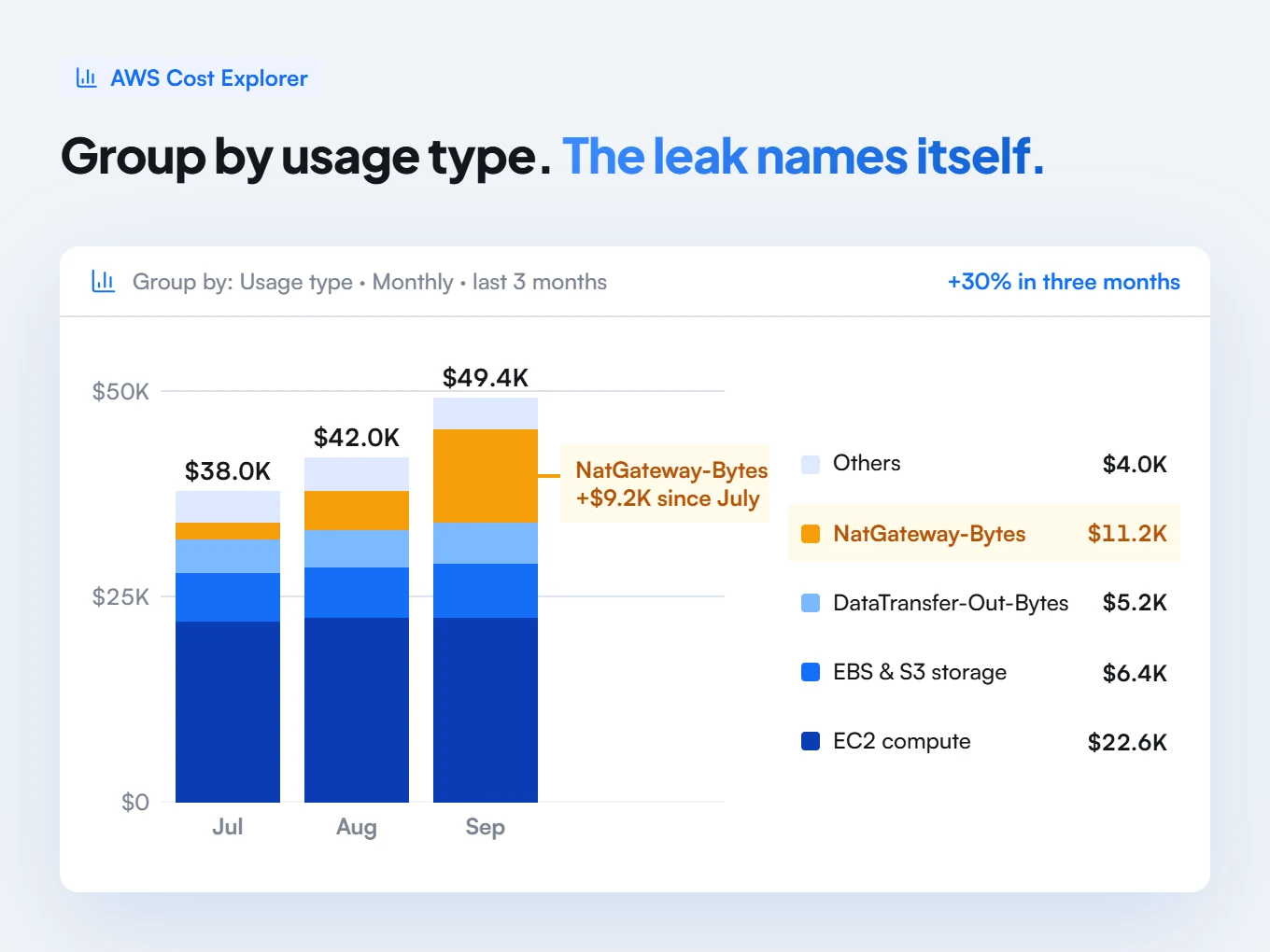The height and width of the screenshot is (952, 1270).
Task: Click the EC2 compute segment of Jul bar
Action: click(228, 712)
